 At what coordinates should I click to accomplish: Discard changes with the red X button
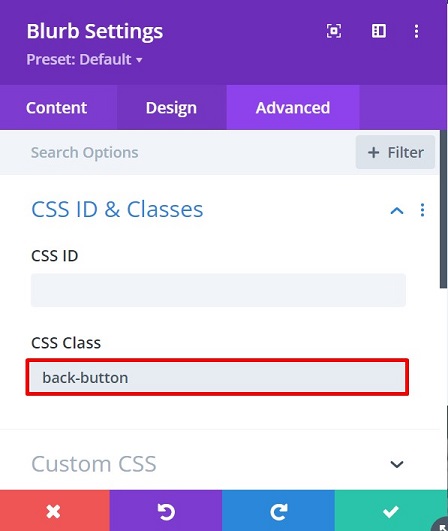[x=55, y=510]
